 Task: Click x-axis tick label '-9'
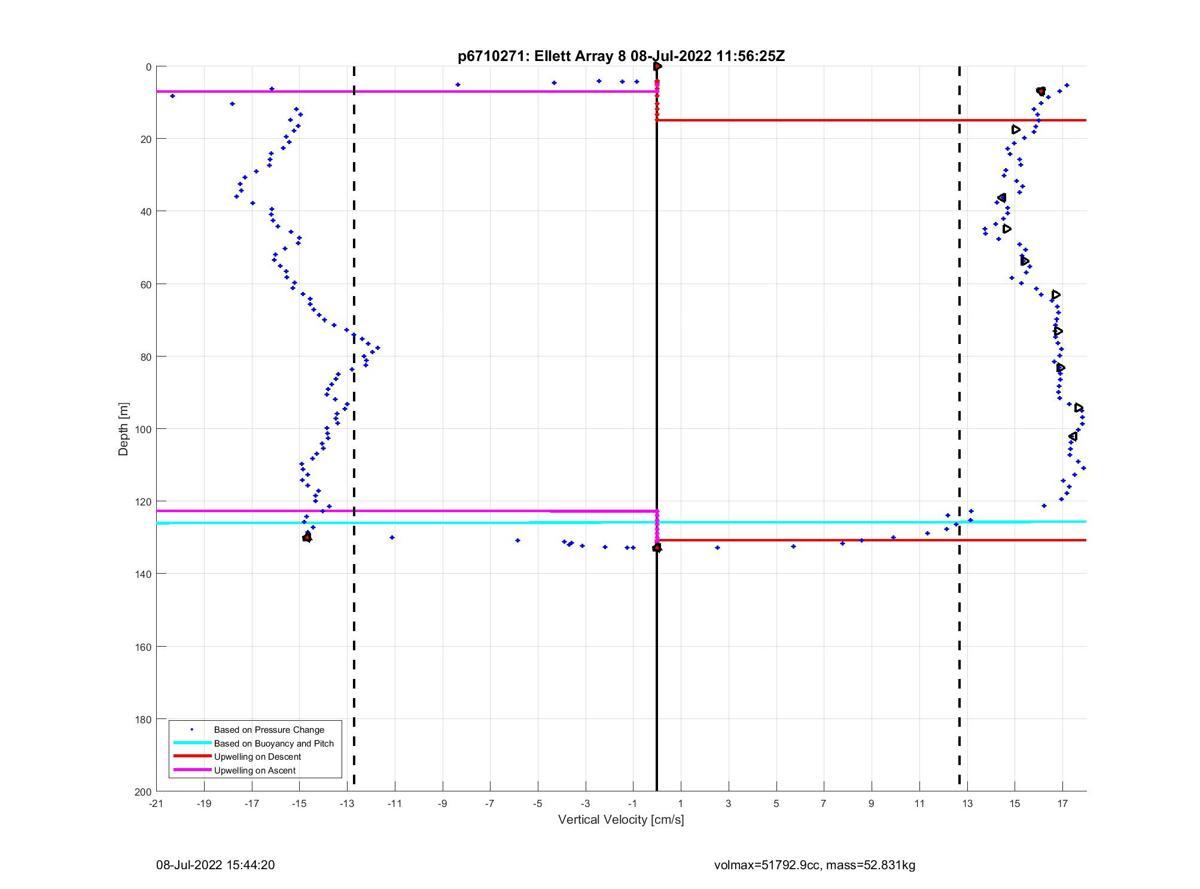point(442,803)
